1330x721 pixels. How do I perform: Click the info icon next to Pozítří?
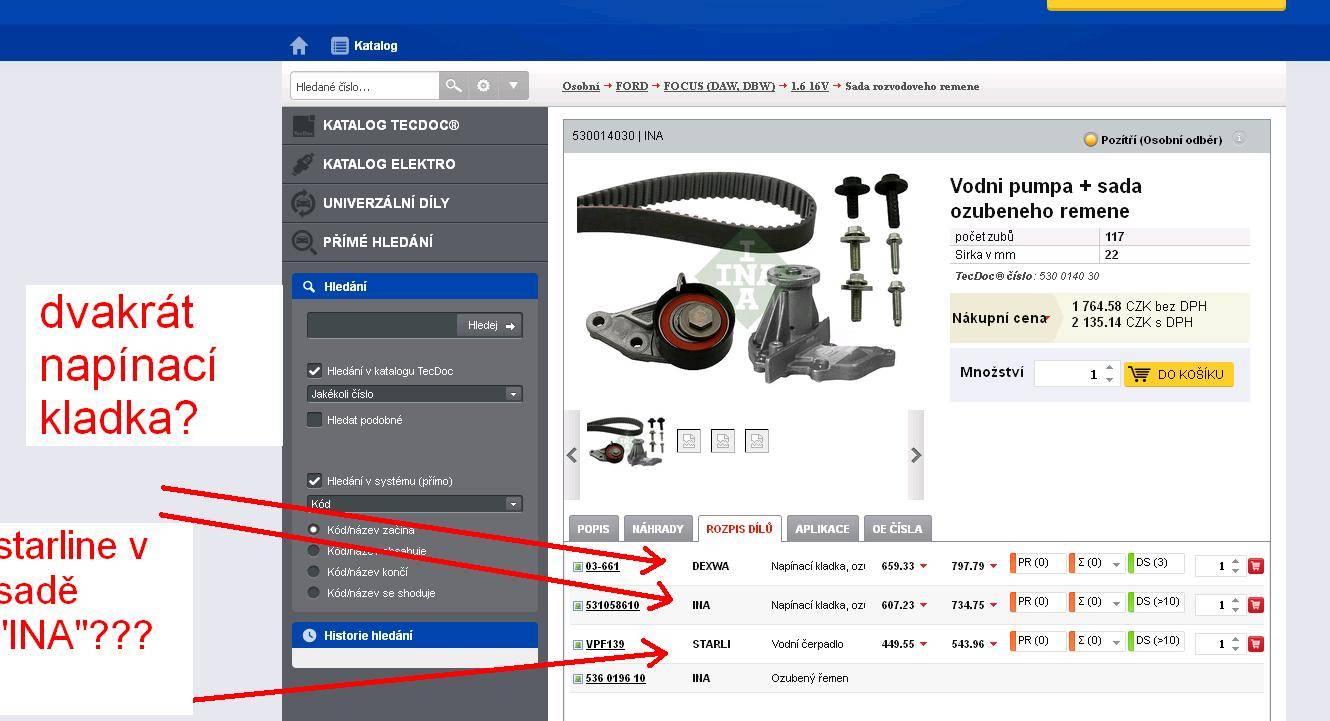tap(1239, 139)
